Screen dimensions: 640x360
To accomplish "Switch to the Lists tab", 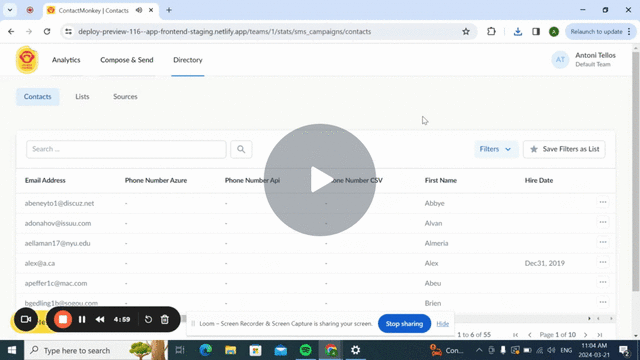I will coord(82,97).
